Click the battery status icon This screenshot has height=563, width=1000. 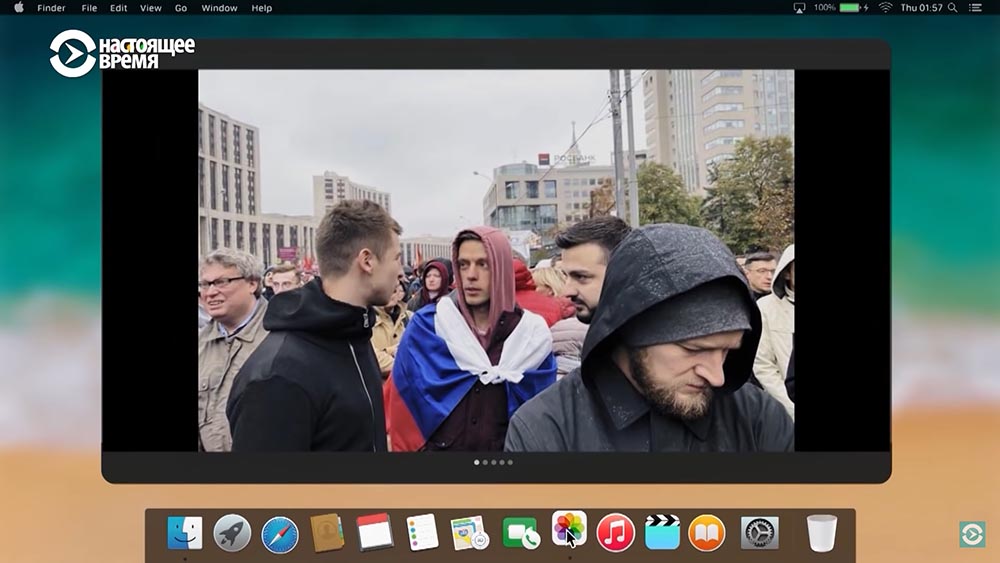coord(853,8)
